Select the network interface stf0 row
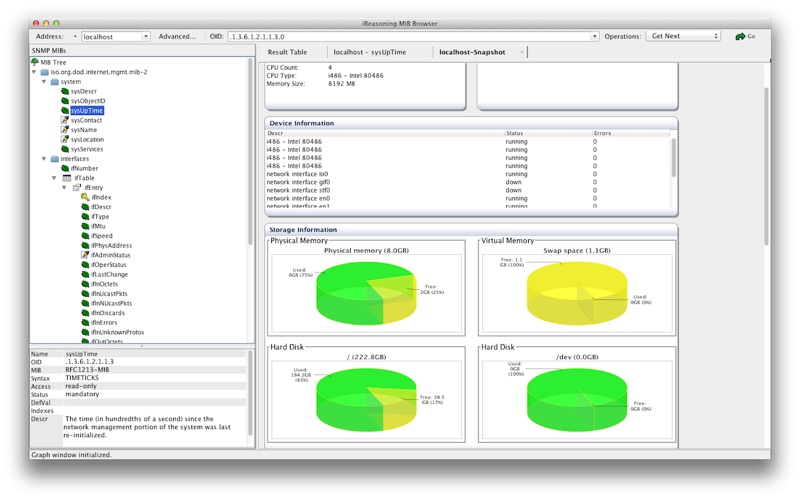 coord(467,190)
